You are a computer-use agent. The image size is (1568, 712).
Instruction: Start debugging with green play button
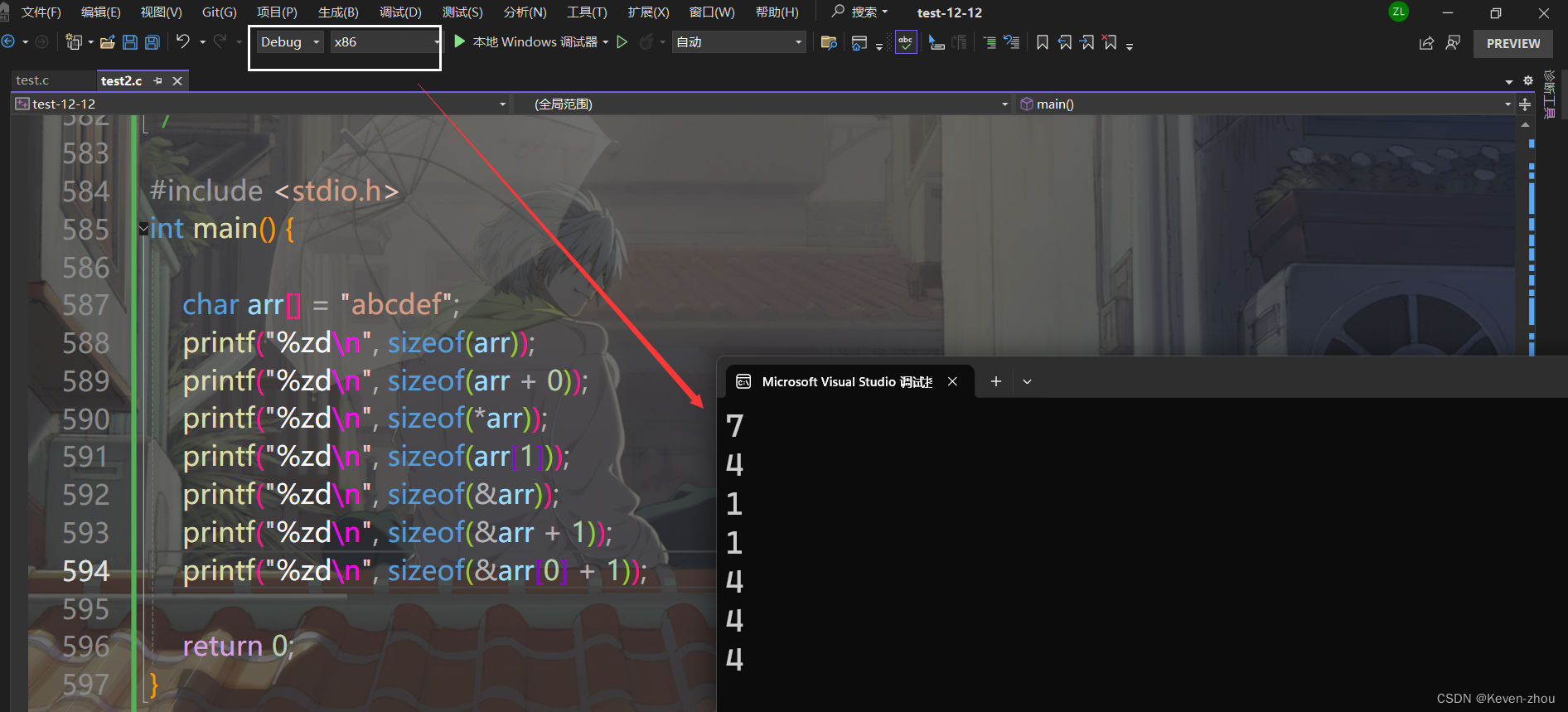459,41
